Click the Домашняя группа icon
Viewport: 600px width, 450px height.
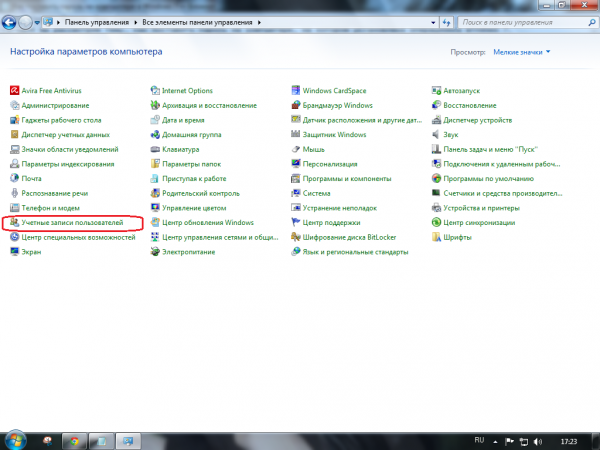[x=155, y=135]
